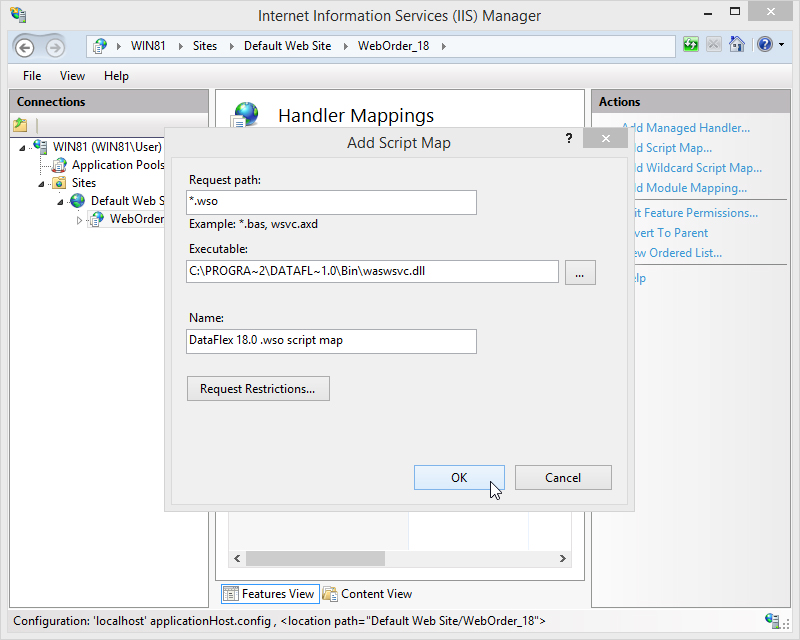Open dropdown arrow after WebOrder_18 breadcrumb
This screenshot has height=640, width=800.
(x=443, y=46)
